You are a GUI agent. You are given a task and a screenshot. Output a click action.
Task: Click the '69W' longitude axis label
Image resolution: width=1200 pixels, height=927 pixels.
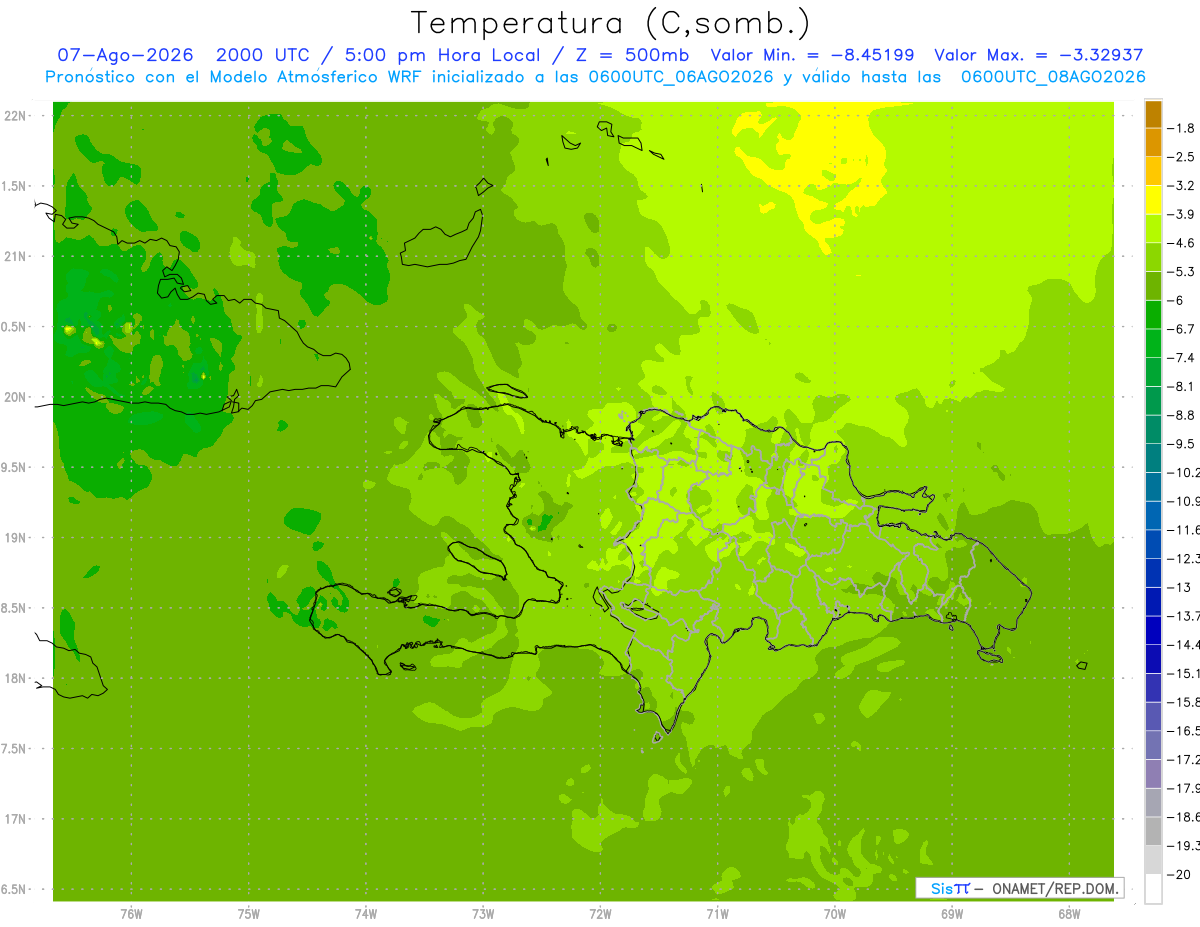[x=952, y=913]
